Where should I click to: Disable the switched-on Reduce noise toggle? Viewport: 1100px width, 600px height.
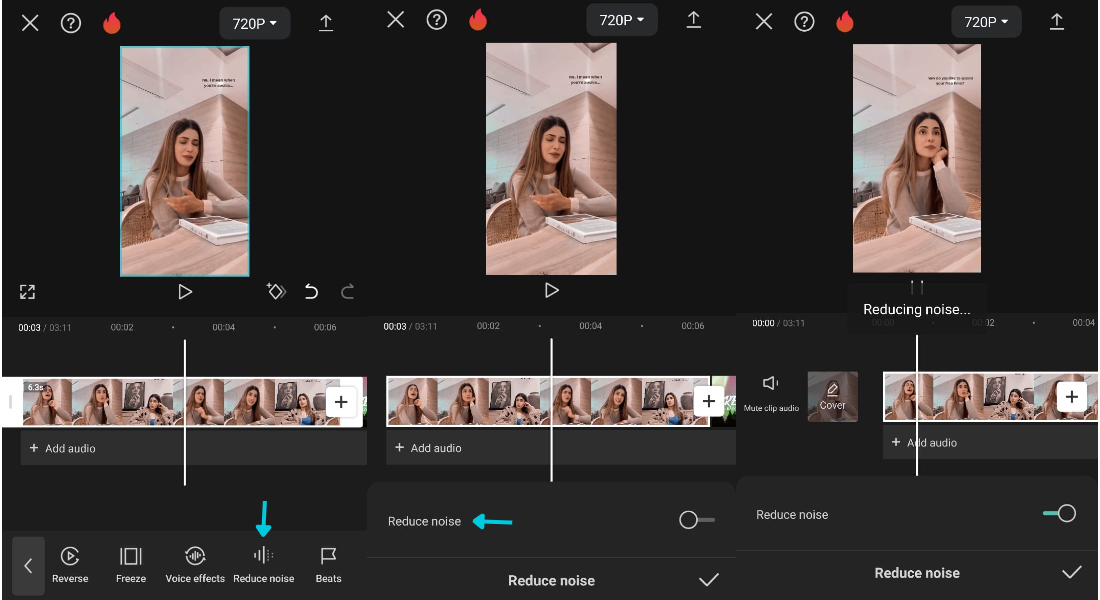[1059, 514]
